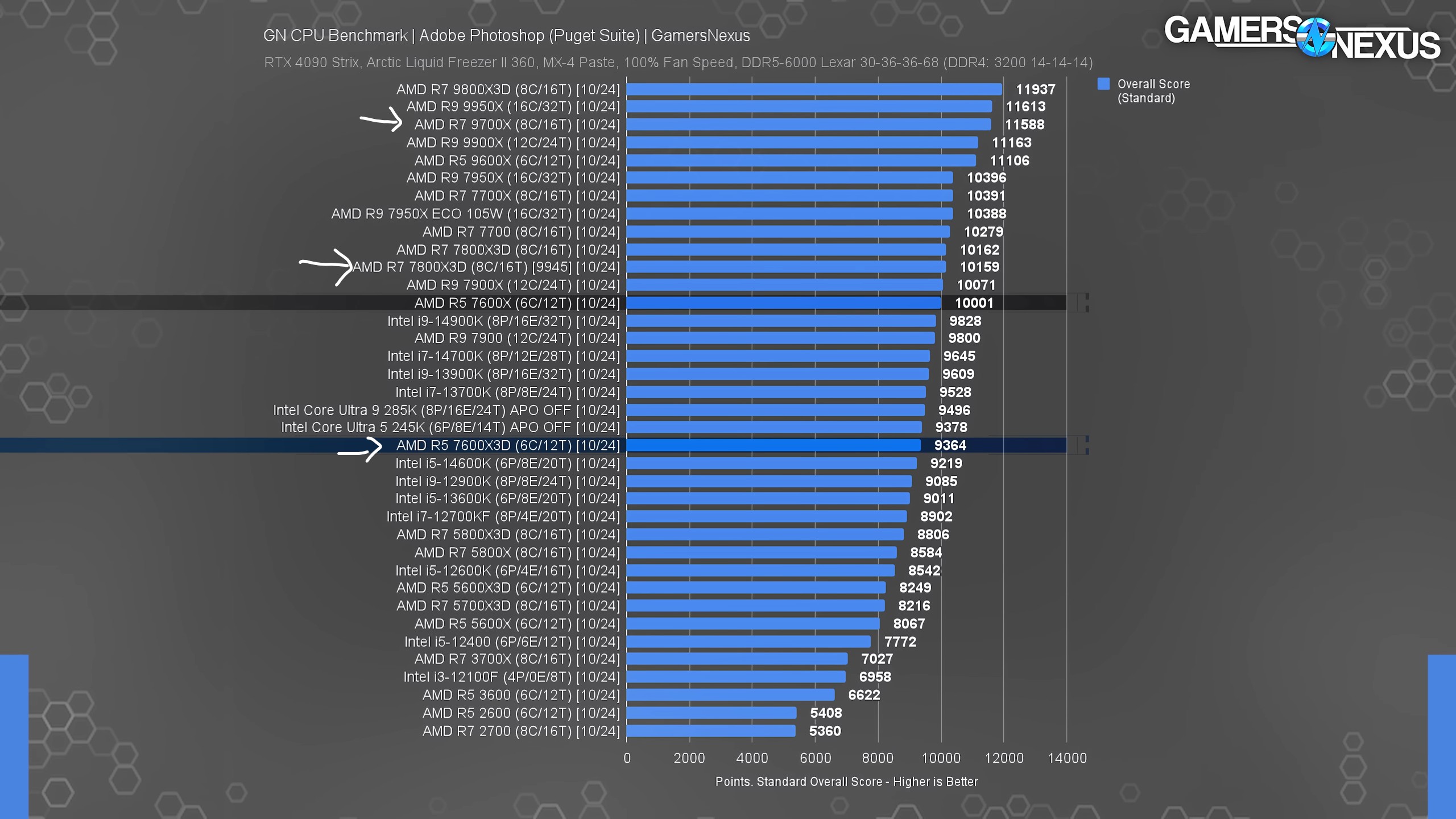Image resolution: width=1456 pixels, height=819 pixels.
Task: Click the score value 11588
Action: point(1024,125)
